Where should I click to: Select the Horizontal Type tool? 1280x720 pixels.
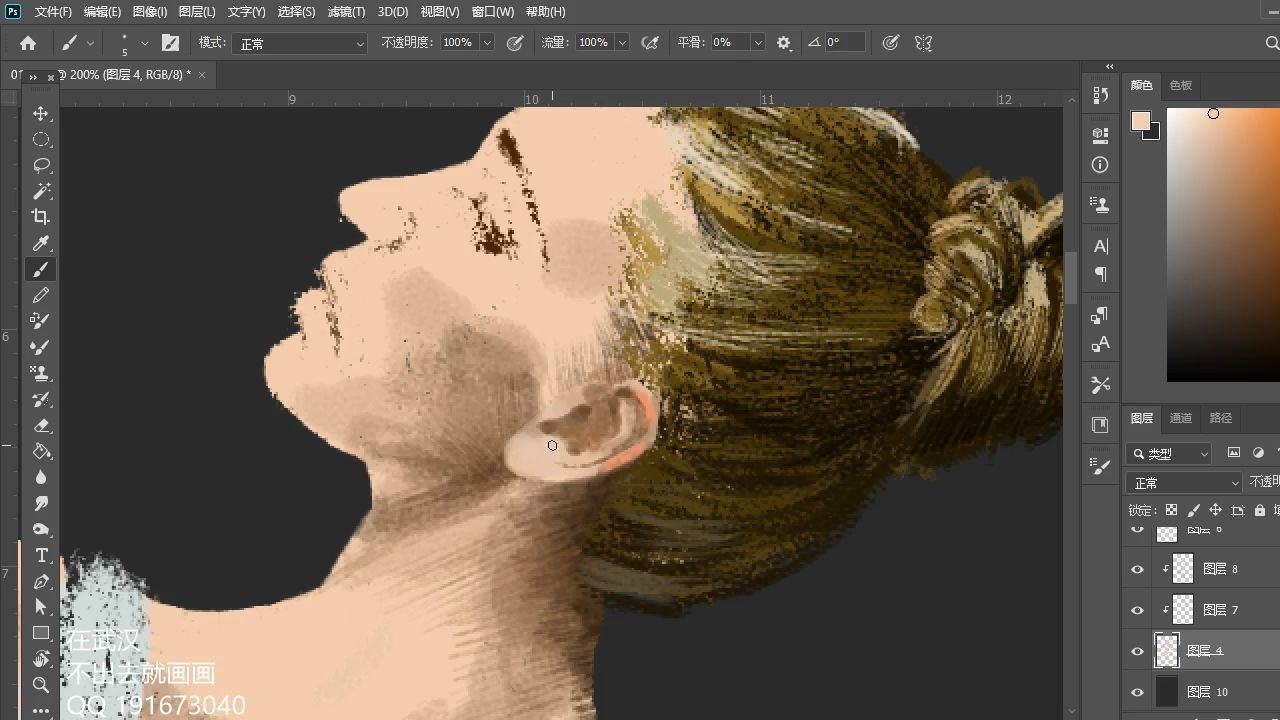[41, 555]
